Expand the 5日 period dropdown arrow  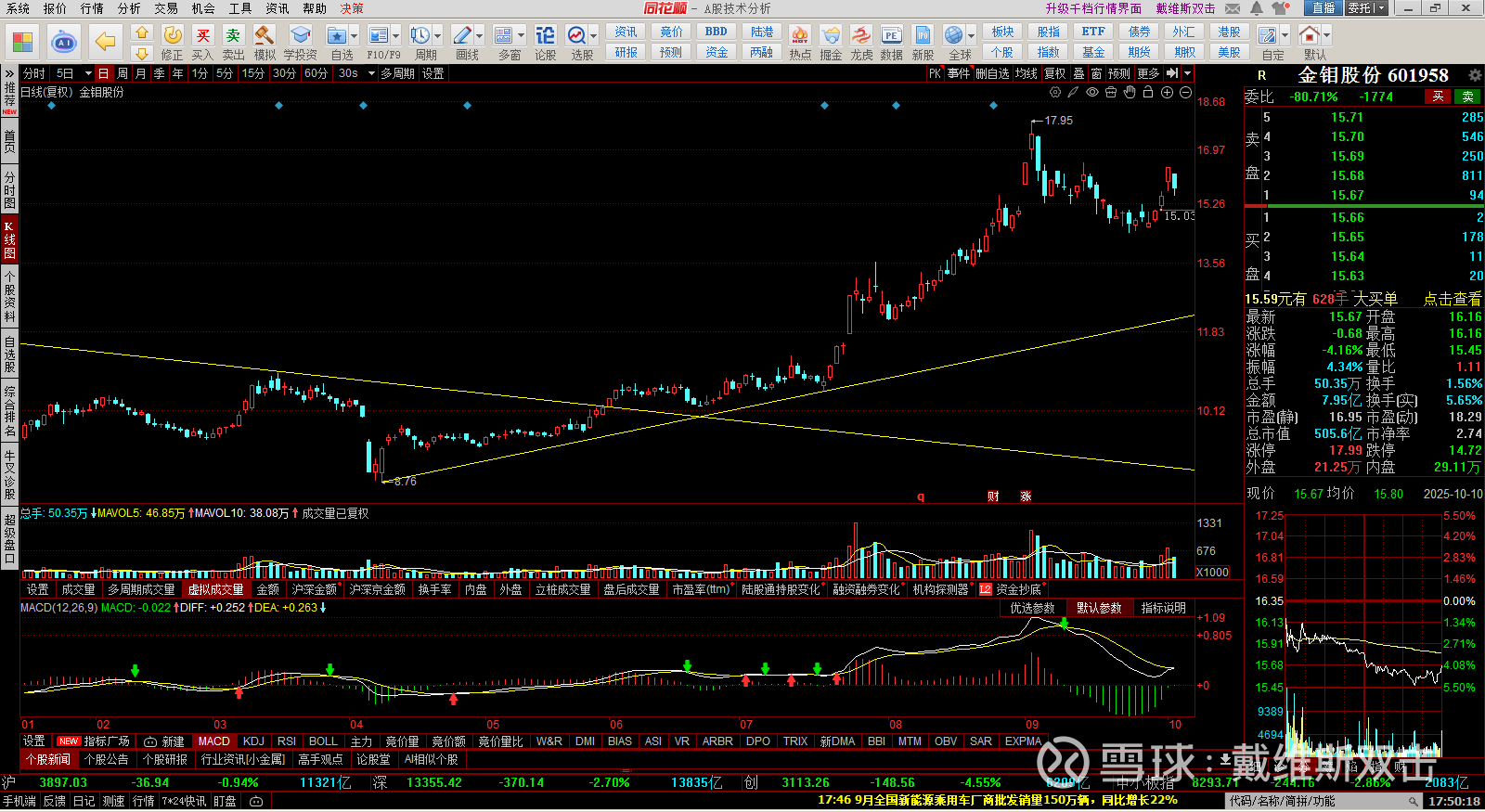point(88,73)
